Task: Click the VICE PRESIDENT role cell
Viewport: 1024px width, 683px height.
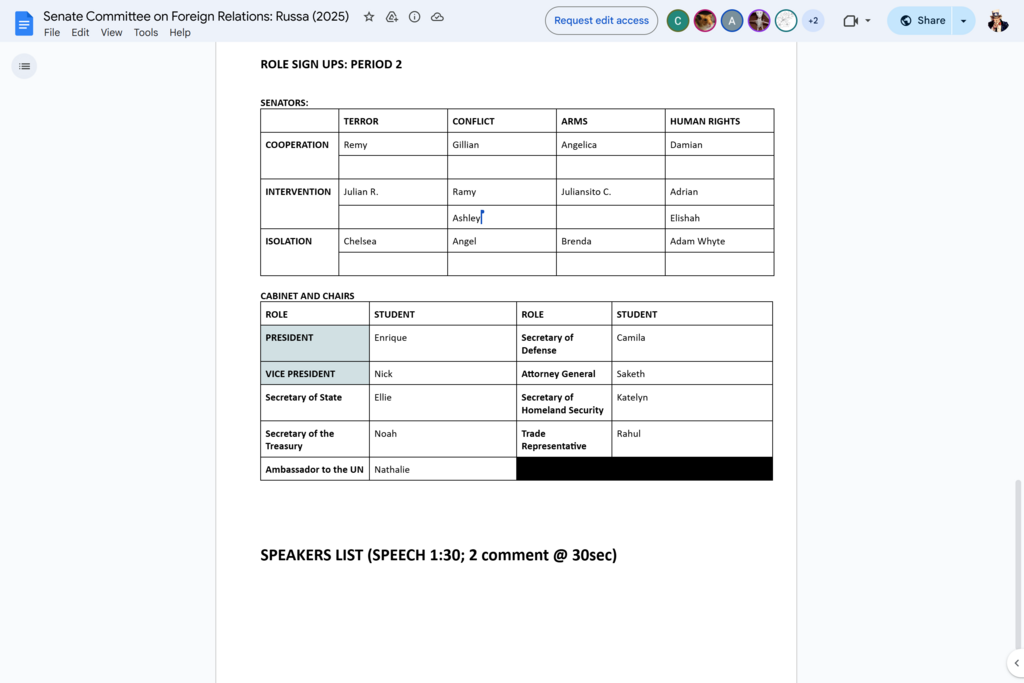Action: point(315,373)
